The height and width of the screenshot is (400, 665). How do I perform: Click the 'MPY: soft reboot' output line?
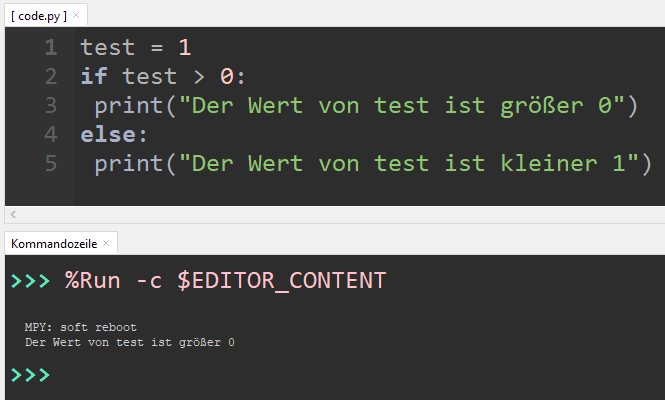[80, 327]
